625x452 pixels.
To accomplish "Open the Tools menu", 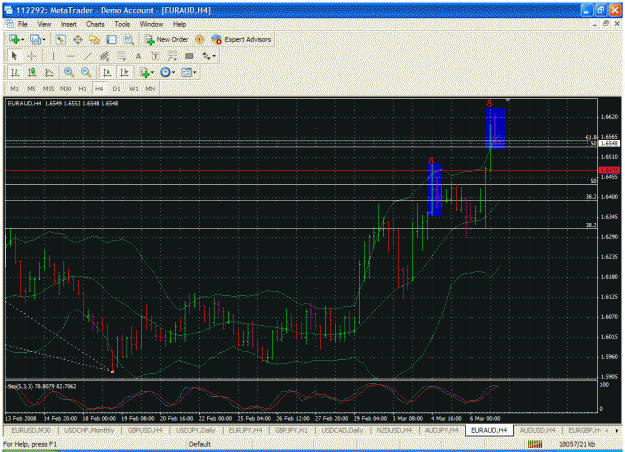I will (122, 24).
